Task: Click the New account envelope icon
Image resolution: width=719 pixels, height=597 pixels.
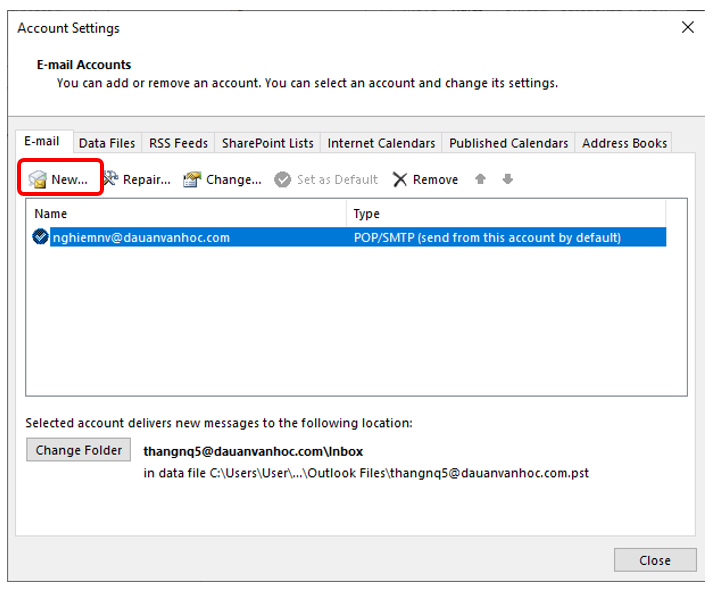Action: 38,180
